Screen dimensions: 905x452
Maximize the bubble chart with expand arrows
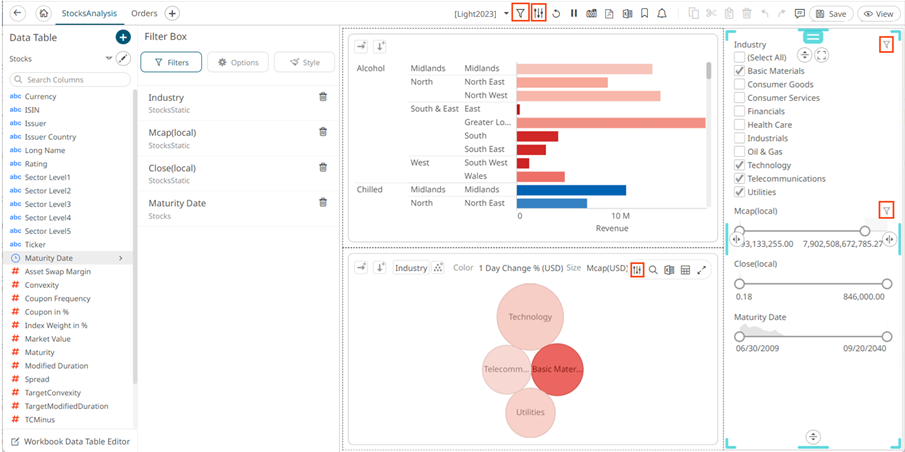[702, 269]
